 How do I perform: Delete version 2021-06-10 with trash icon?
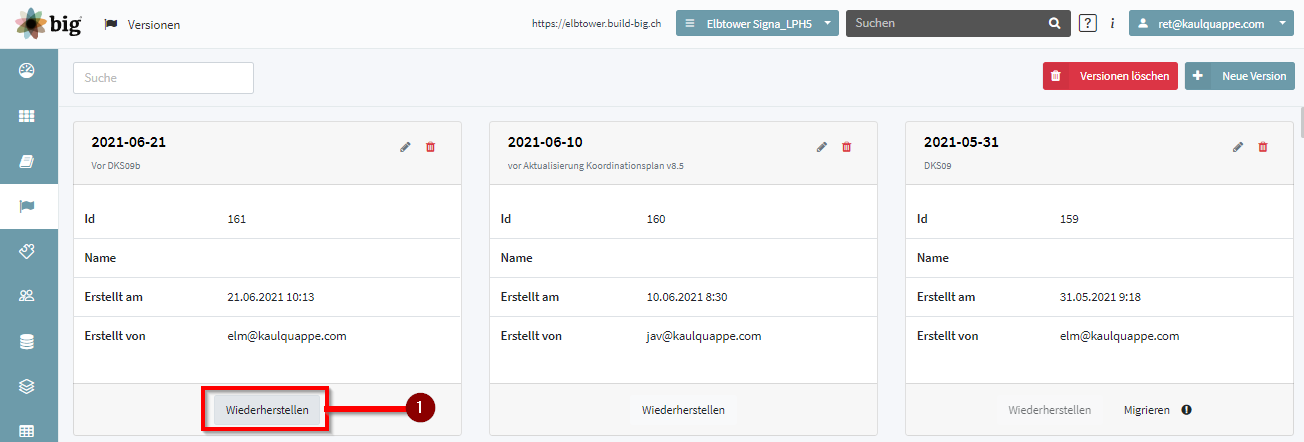point(847,147)
